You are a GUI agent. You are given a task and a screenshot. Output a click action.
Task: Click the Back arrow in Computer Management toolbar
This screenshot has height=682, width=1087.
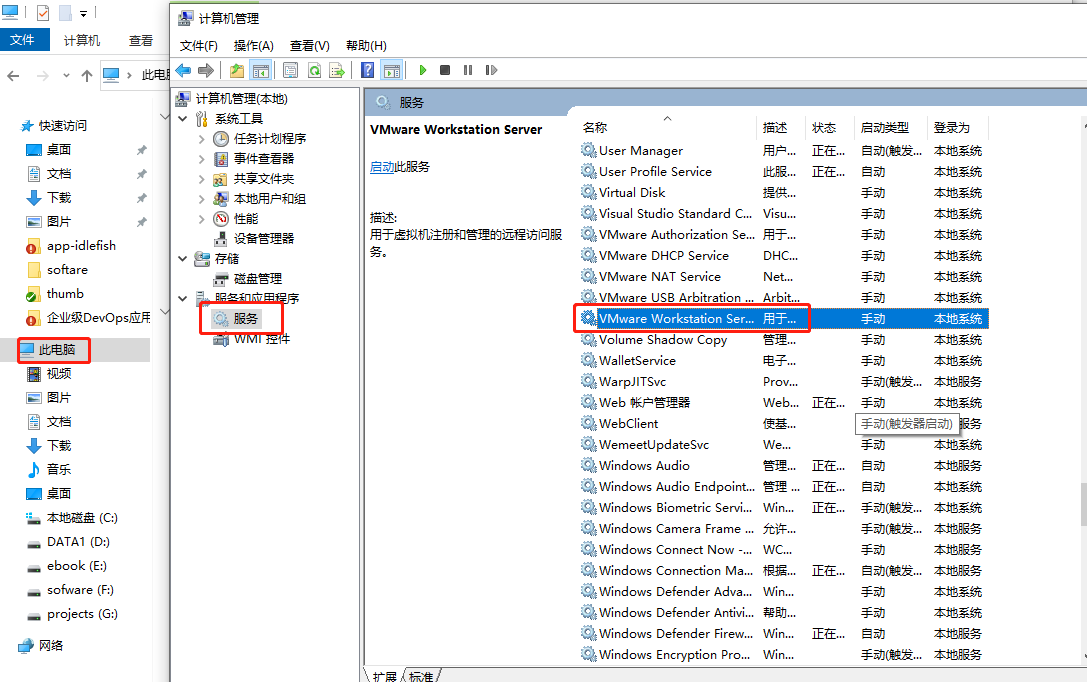tap(183, 70)
